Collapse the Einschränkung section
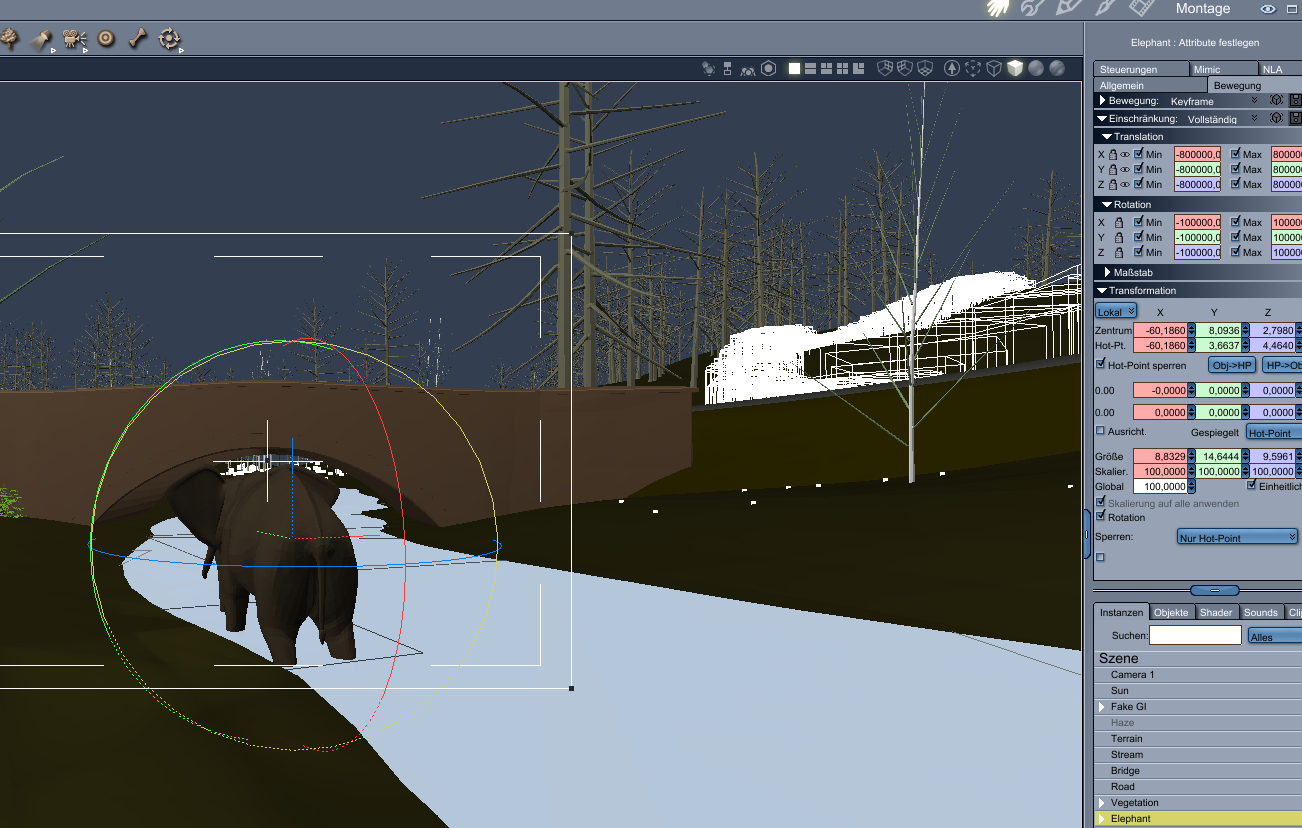Image resolution: width=1302 pixels, height=828 pixels. pos(1102,118)
